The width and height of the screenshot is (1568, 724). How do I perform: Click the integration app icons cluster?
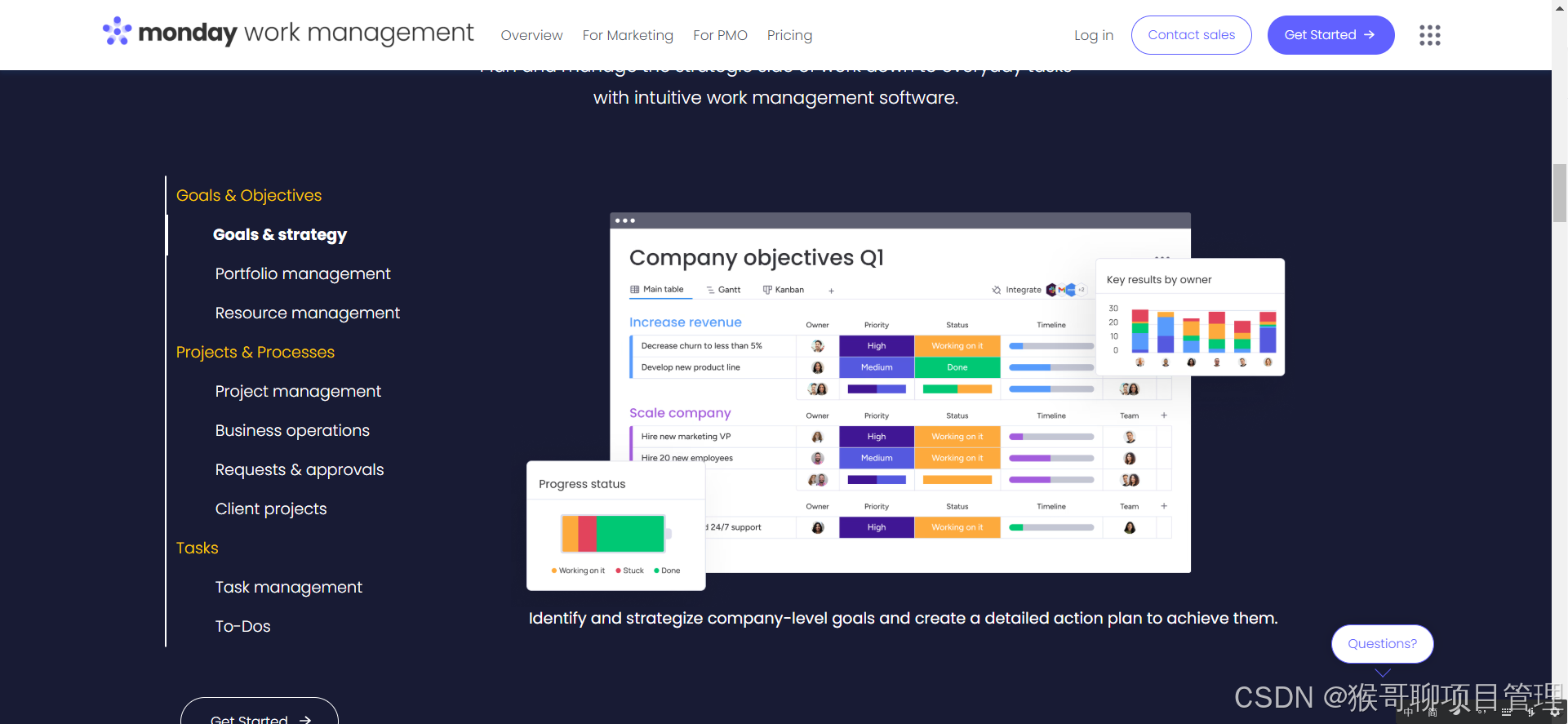[x=1065, y=290]
